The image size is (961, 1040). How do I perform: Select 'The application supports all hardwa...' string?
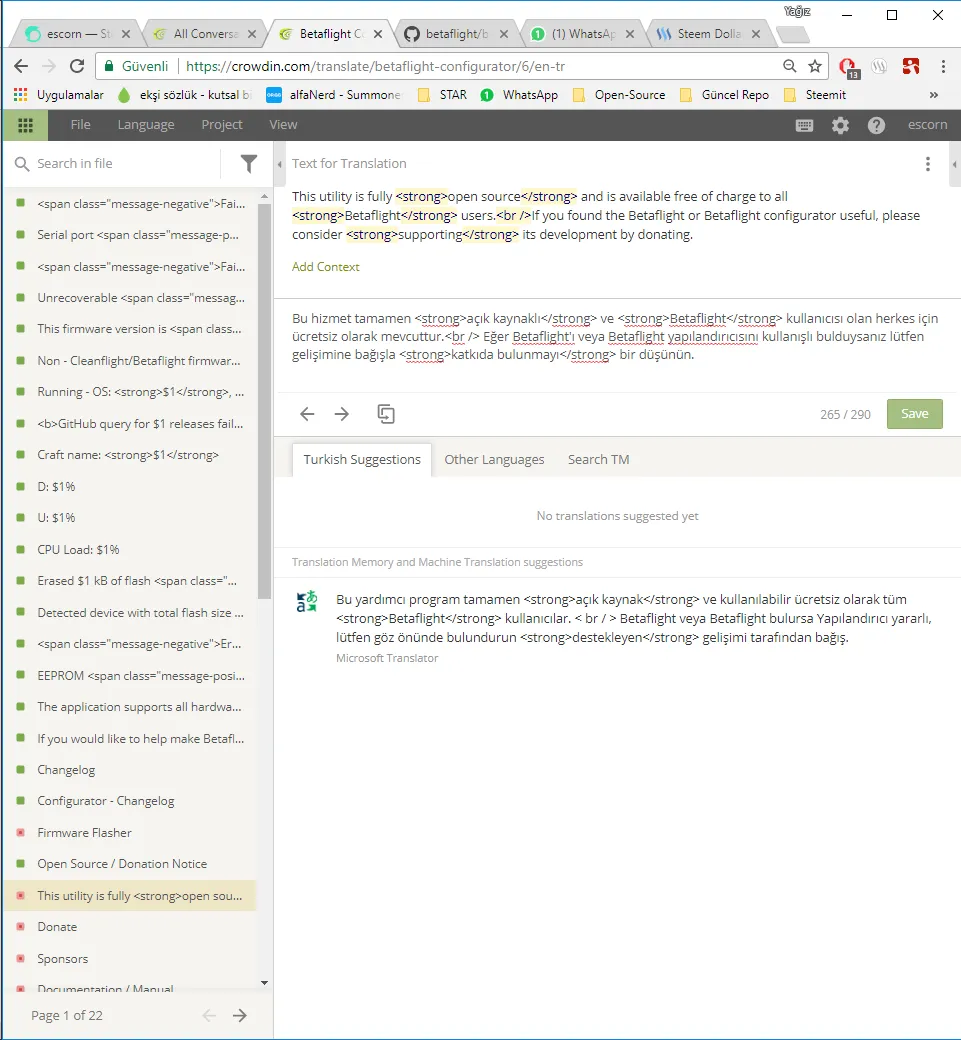[x=131, y=706]
